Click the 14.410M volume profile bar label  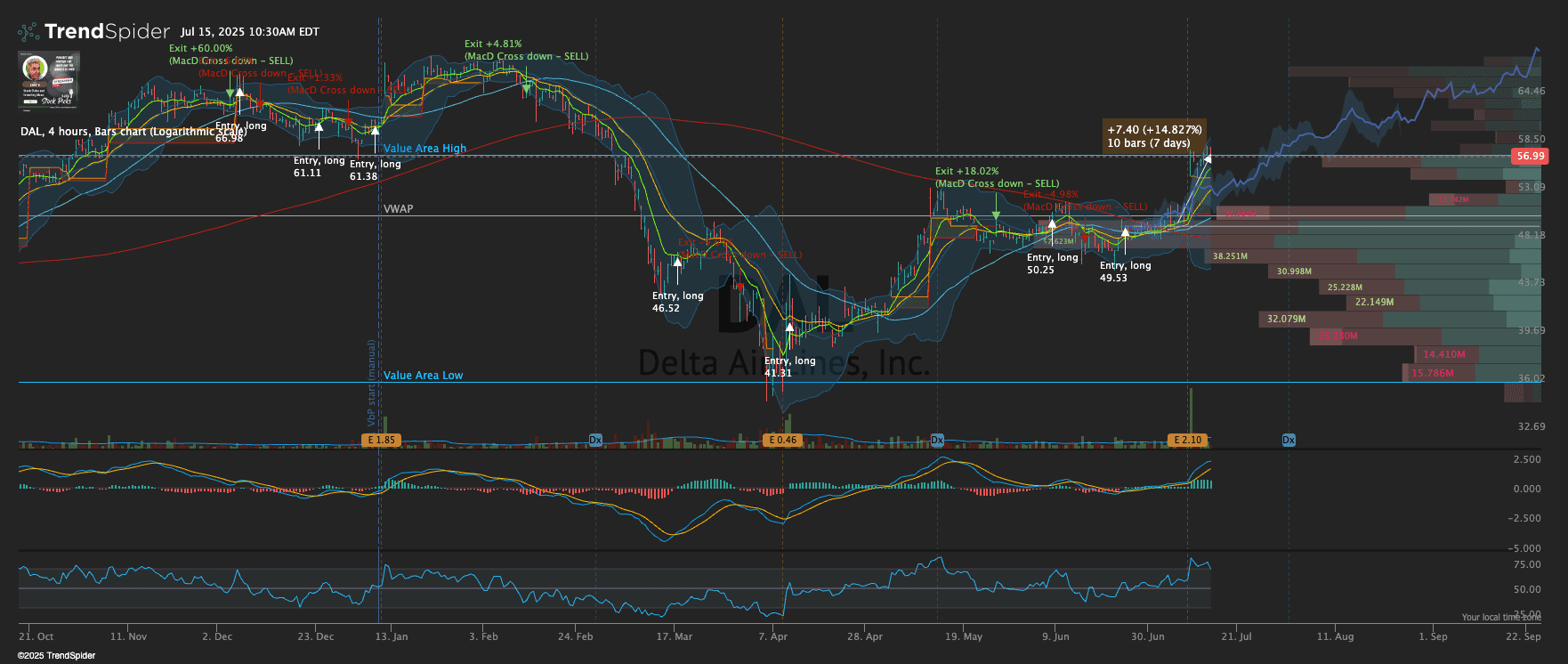(1443, 354)
